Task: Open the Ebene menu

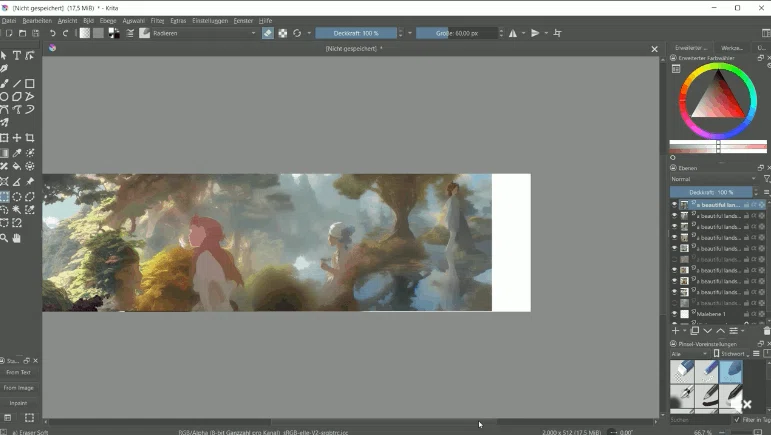Action: coord(108,21)
